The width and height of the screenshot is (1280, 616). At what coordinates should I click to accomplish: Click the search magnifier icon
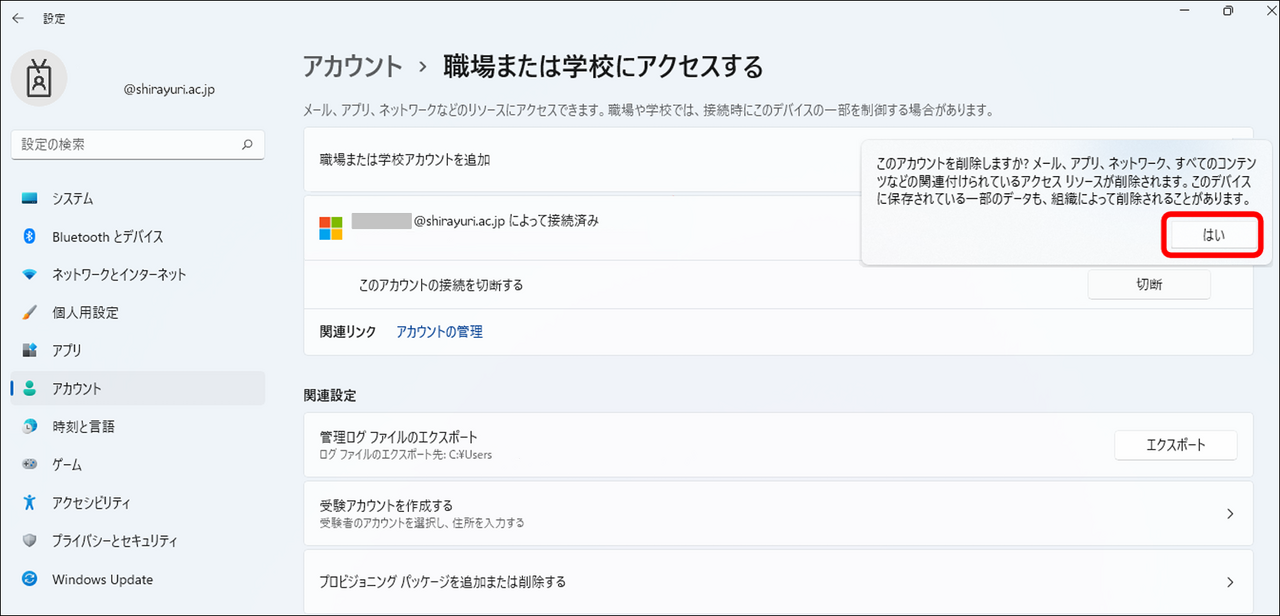coord(247,144)
